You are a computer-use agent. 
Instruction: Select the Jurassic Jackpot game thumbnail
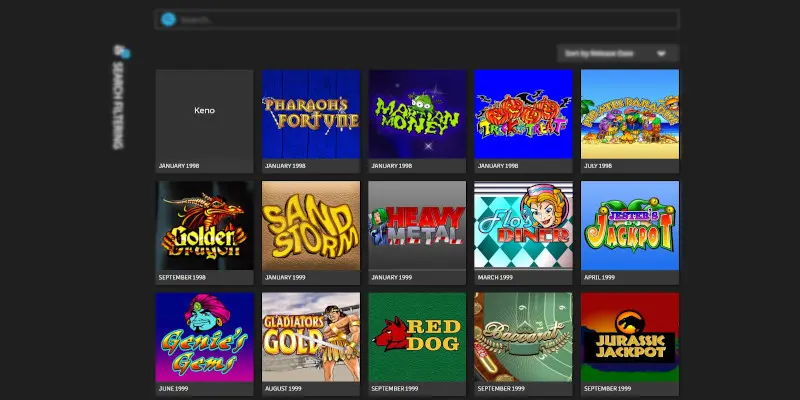pyautogui.click(x=630, y=337)
